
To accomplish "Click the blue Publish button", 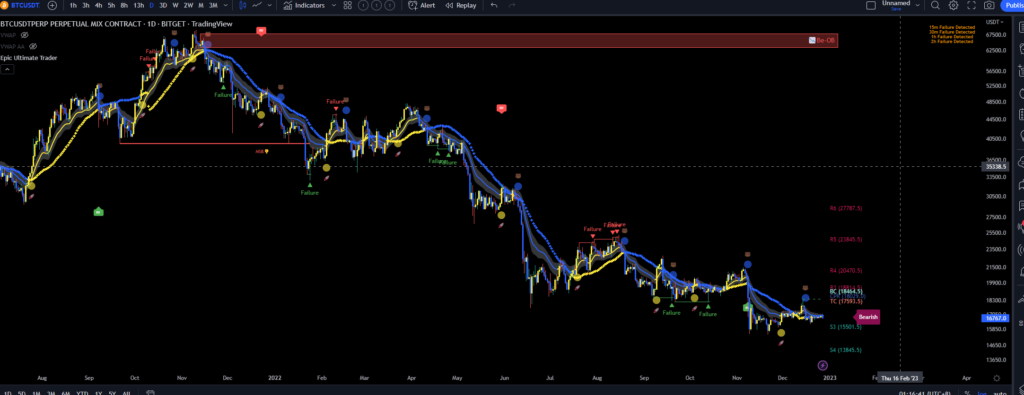I will (x=1013, y=5).
